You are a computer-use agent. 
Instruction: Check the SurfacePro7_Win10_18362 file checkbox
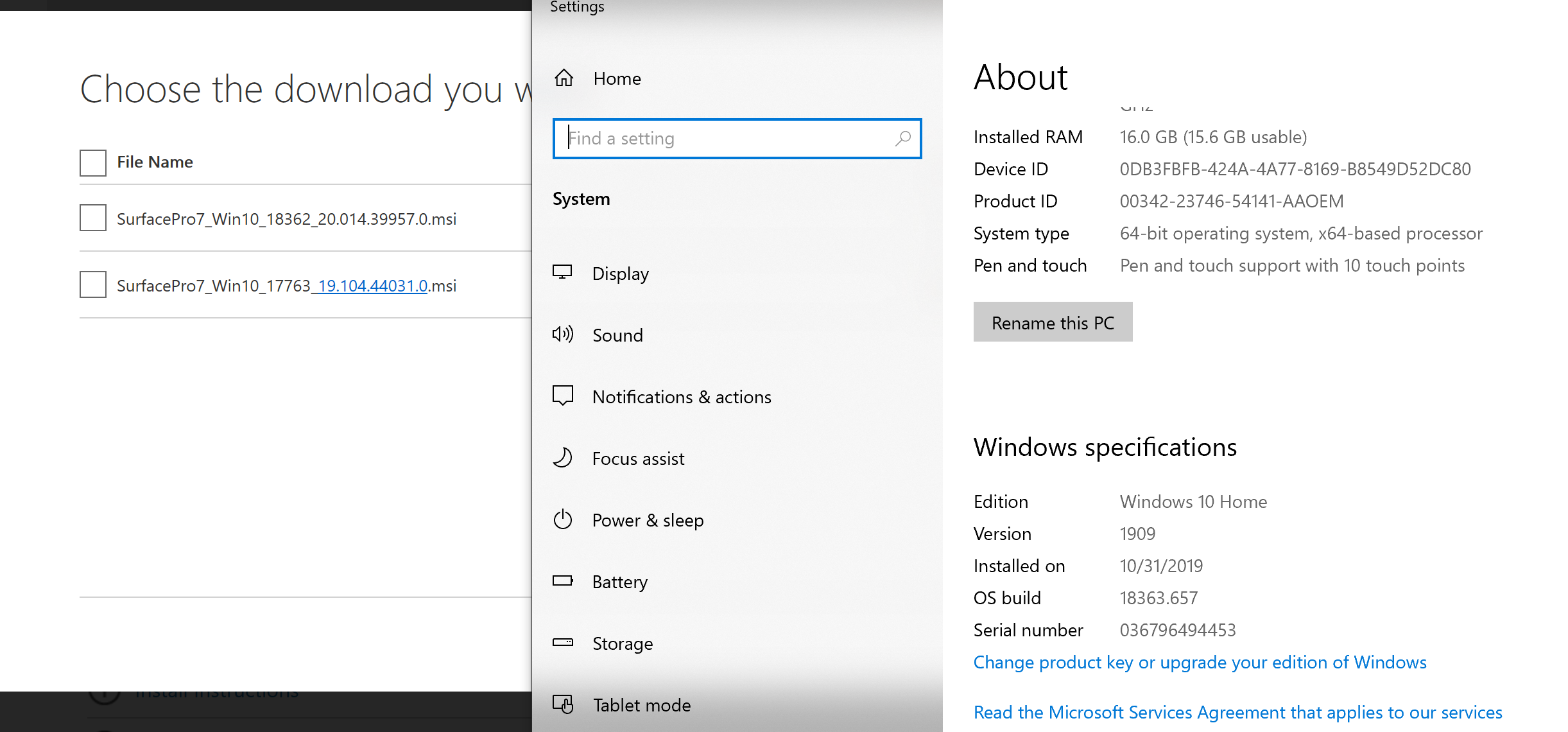point(93,218)
